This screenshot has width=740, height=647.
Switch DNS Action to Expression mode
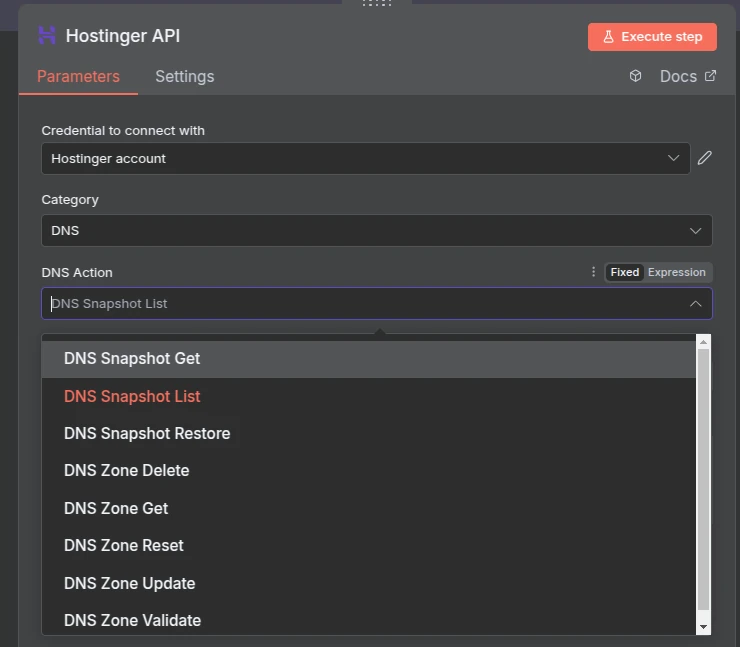pos(677,272)
